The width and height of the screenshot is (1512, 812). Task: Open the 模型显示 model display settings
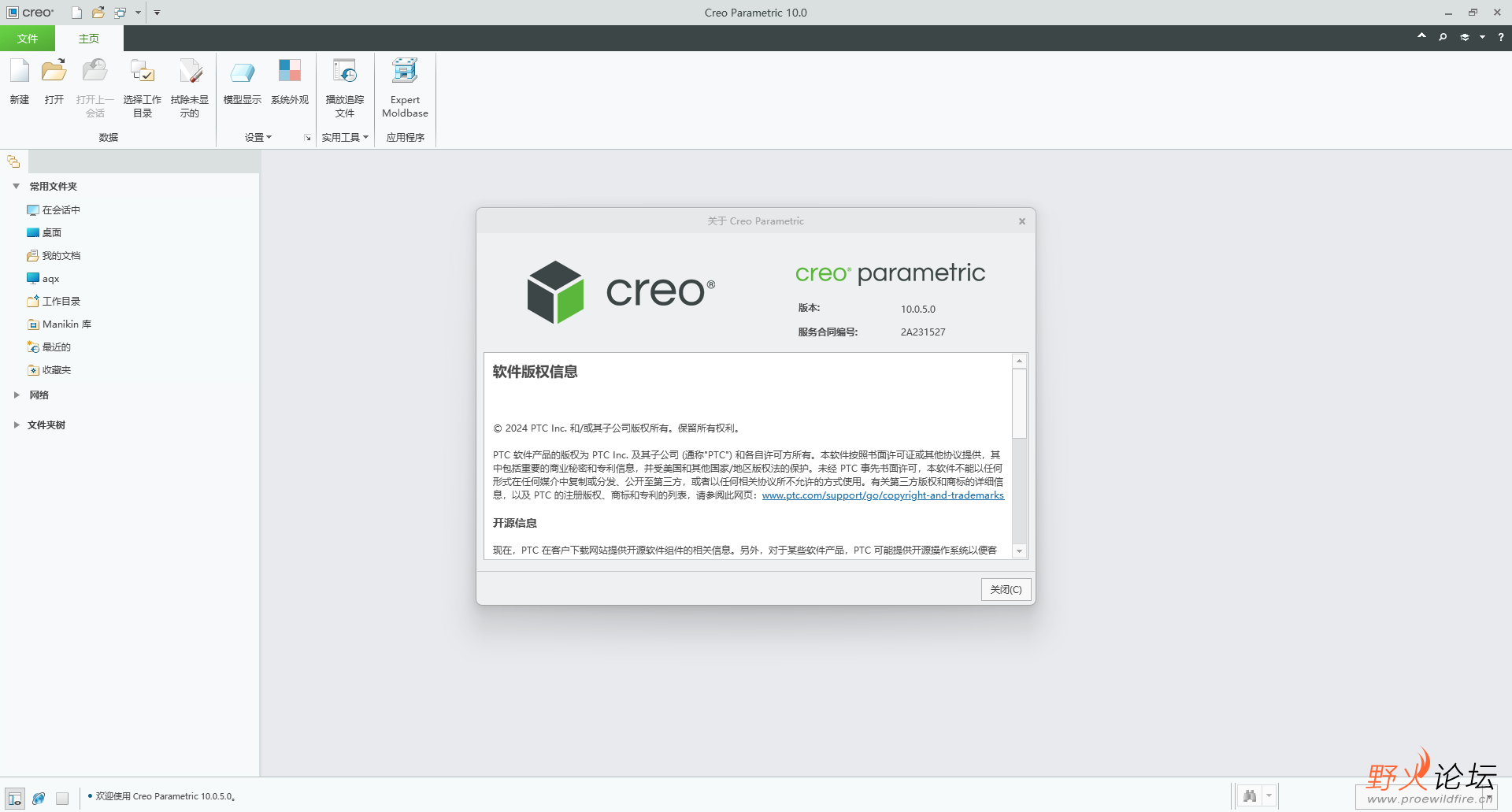click(243, 72)
